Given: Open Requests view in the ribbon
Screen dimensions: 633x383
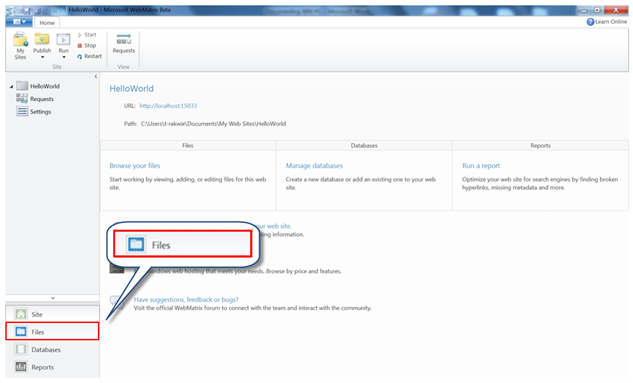Looking at the screenshot, I should click(x=124, y=44).
